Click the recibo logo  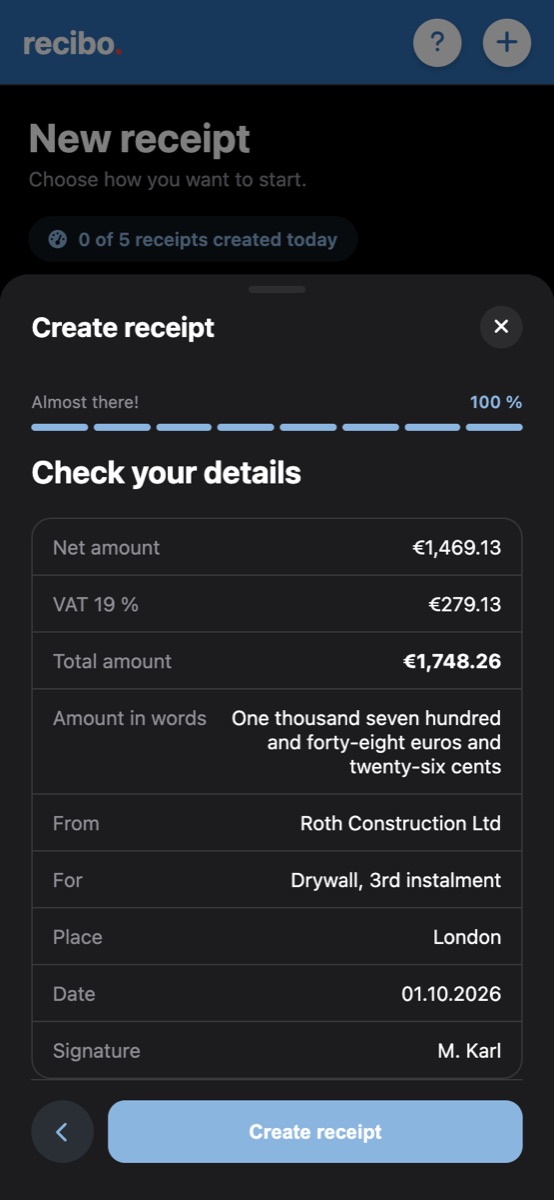73,43
